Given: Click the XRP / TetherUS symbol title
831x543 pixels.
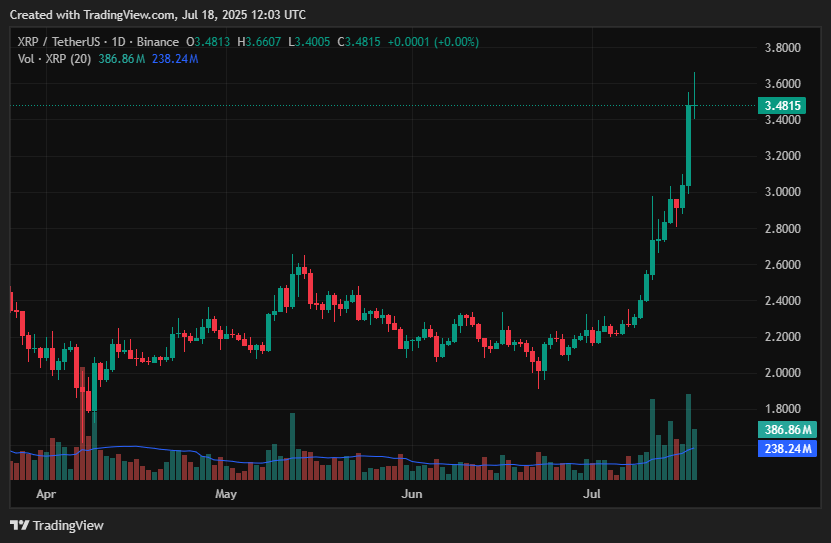Looking at the screenshot, I should point(59,42).
